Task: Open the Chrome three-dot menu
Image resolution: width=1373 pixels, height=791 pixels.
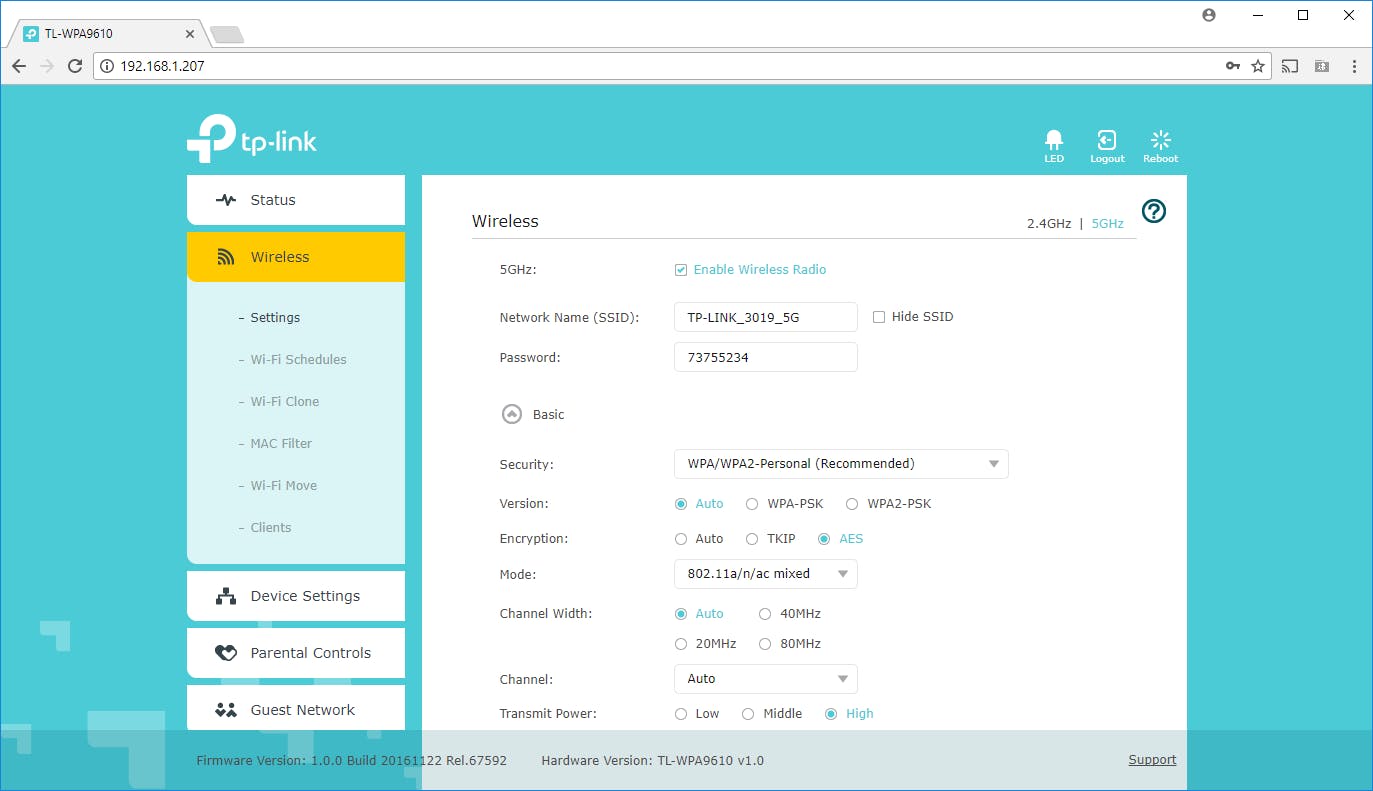Action: [1355, 66]
